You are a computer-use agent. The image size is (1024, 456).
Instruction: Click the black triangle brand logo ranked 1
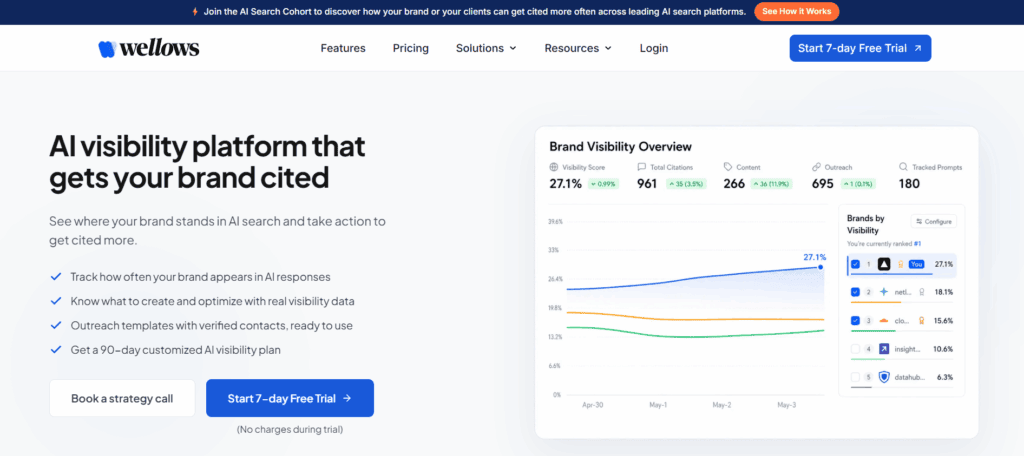coord(884,264)
